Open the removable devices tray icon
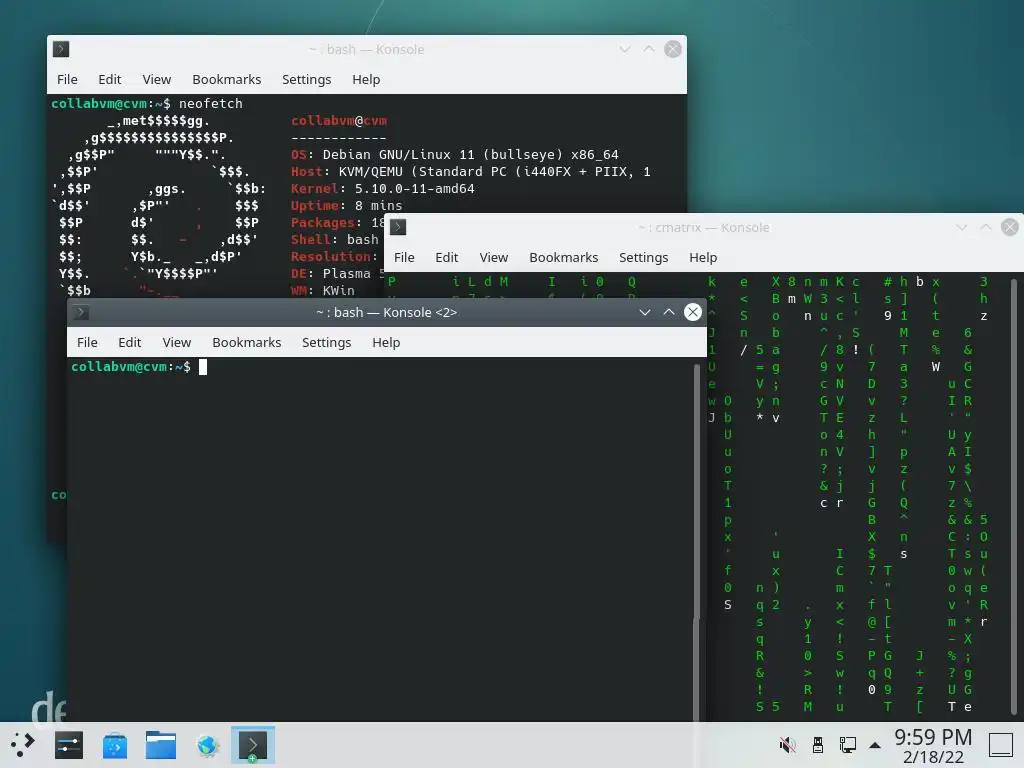The height and width of the screenshot is (768, 1024). pos(818,744)
